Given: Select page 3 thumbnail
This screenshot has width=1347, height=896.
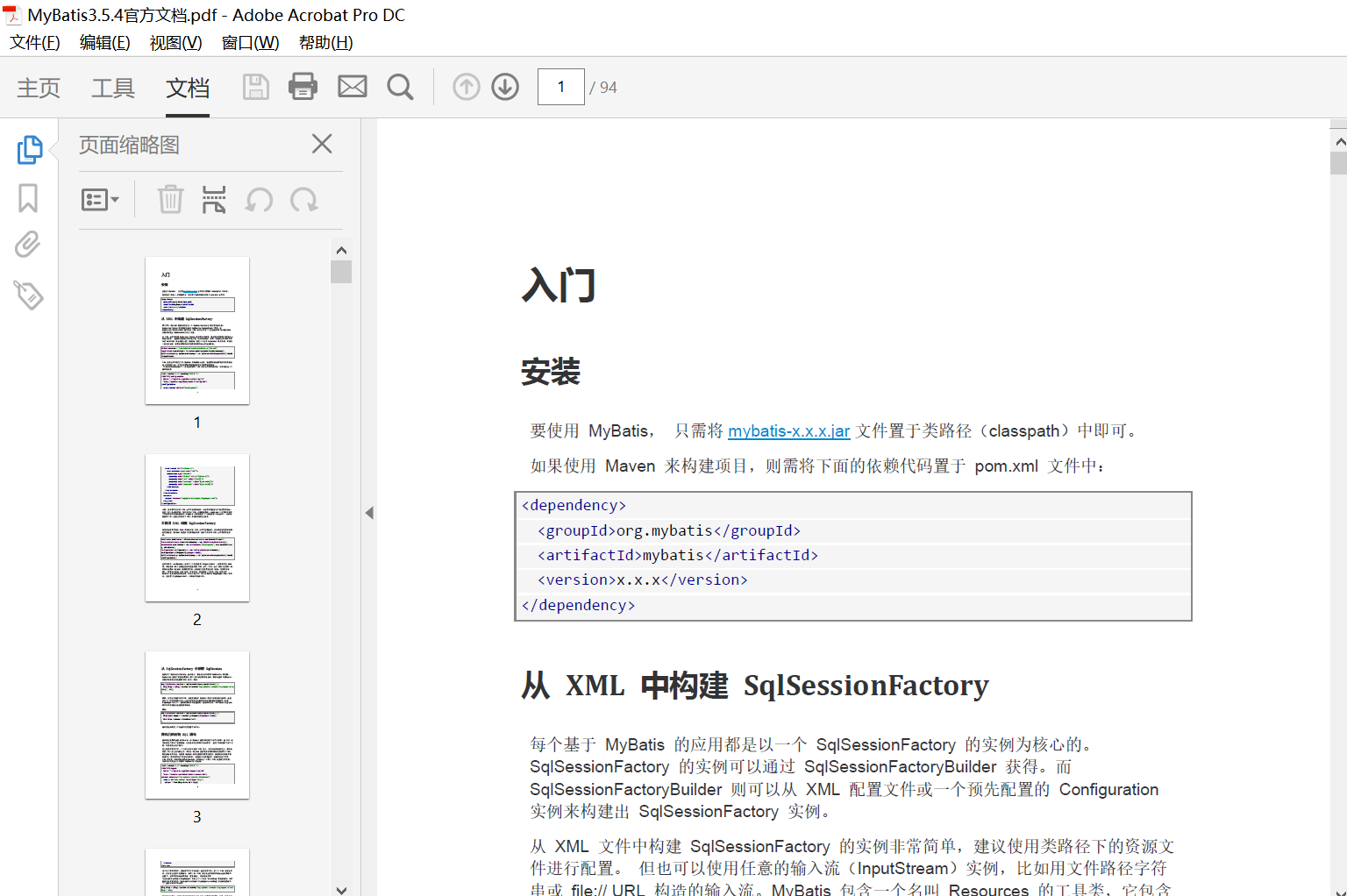Looking at the screenshot, I should pyautogui.click(x=197, y=725).
